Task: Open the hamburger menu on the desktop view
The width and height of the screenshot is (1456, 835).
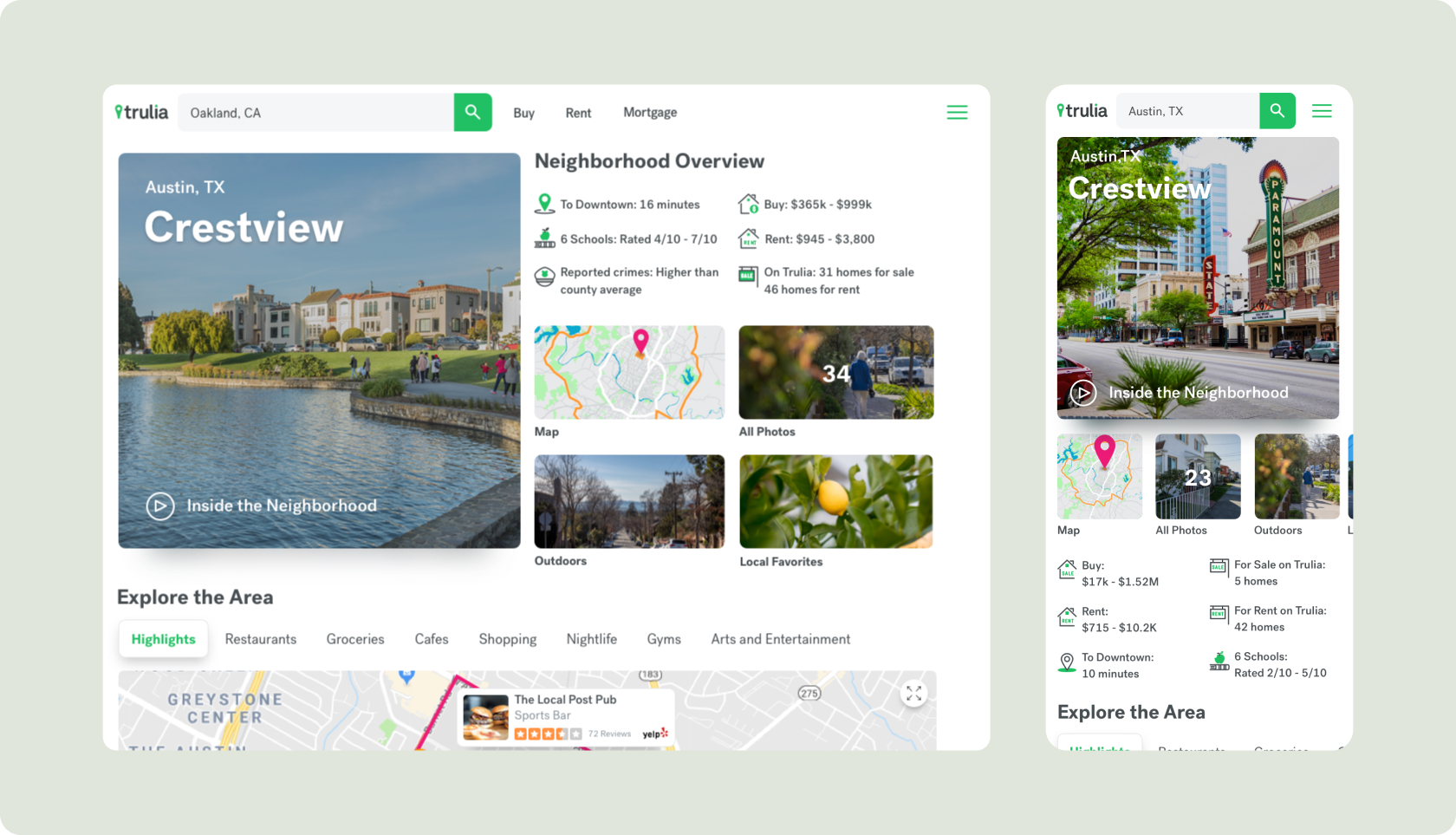Action: pos(957,112)
